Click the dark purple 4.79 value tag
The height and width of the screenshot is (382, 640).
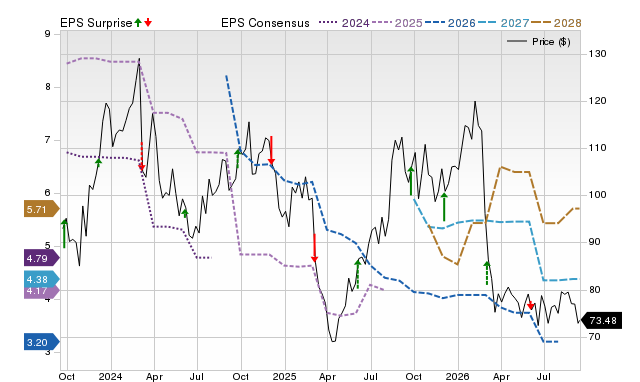pyautogui.click(x=42, y=258)
